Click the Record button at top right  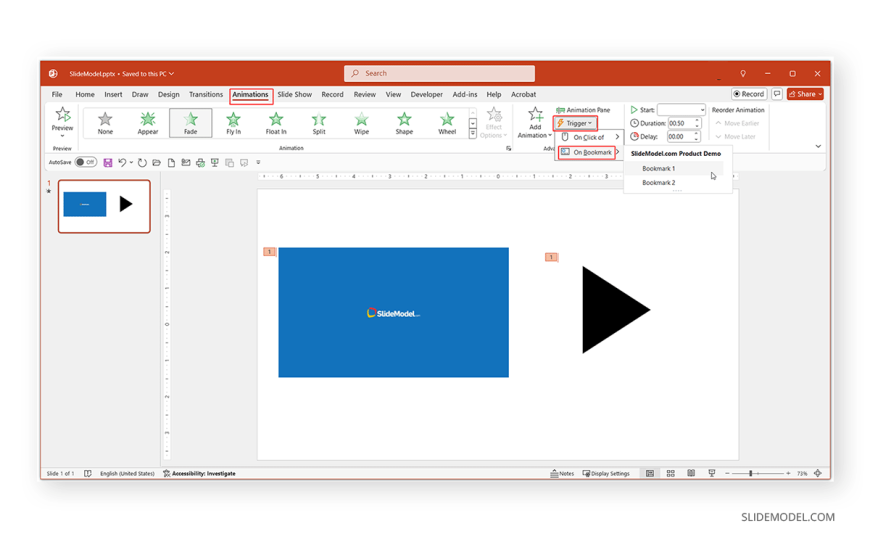click(748, 94)
